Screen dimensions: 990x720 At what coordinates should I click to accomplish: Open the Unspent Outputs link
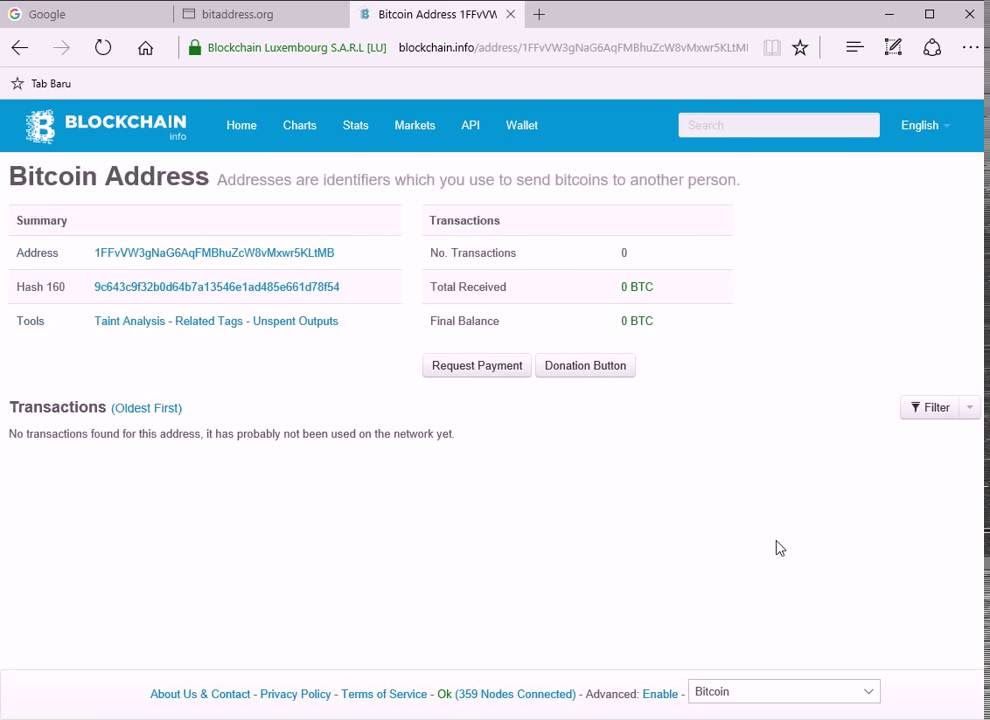[295, 321]
